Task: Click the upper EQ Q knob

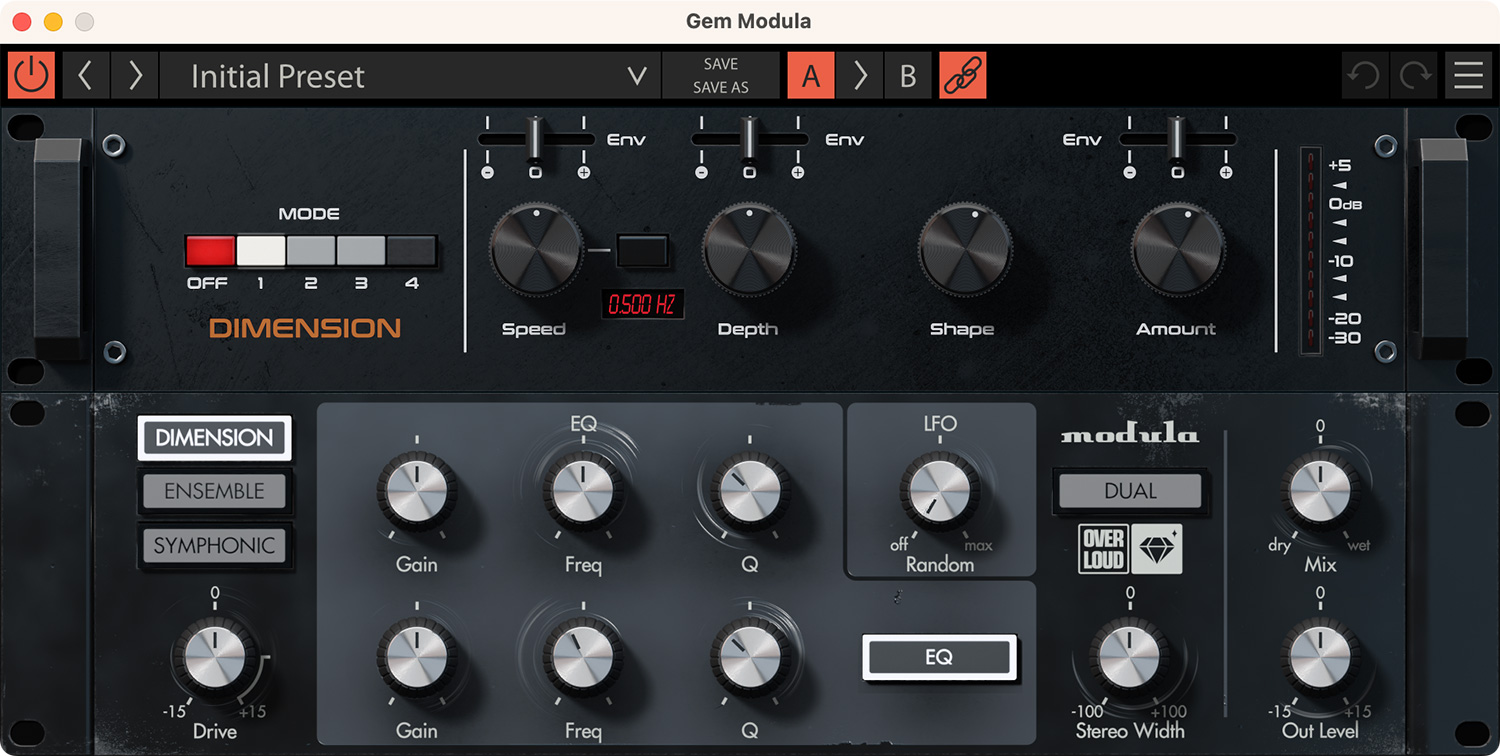Action: 750,492
